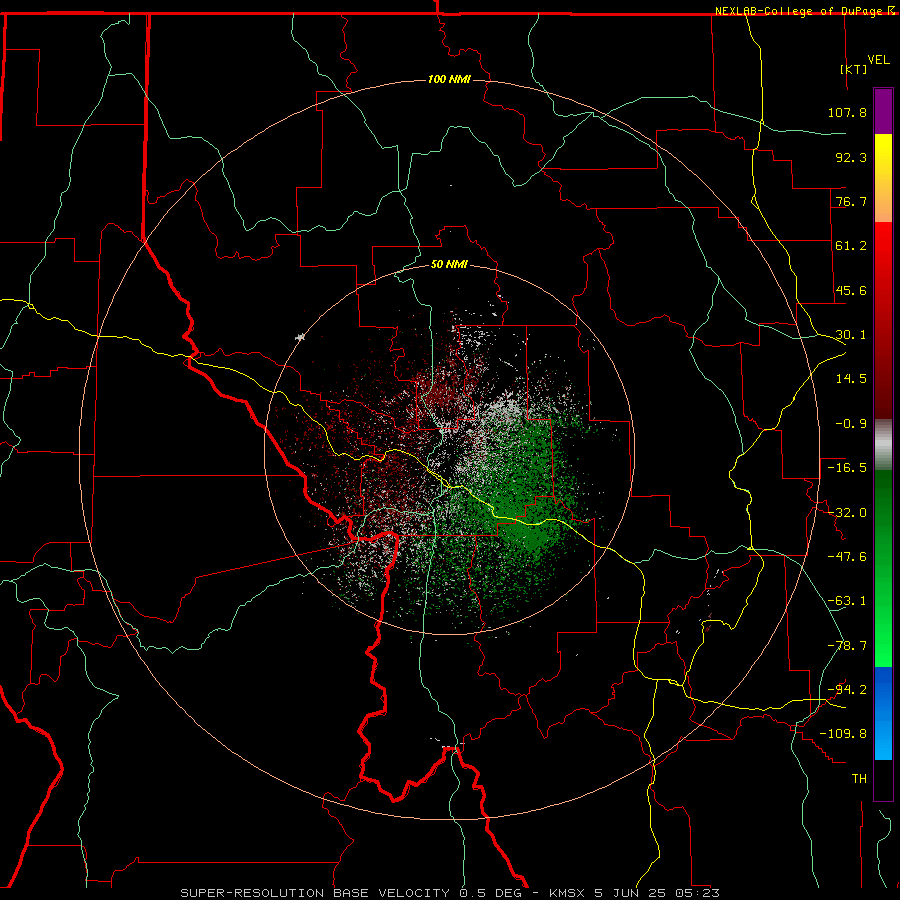The width and height of the screenshot is (900, 900).
Task: Click the gray segment of the velocity color bar
Action: [x=883, y=444]
